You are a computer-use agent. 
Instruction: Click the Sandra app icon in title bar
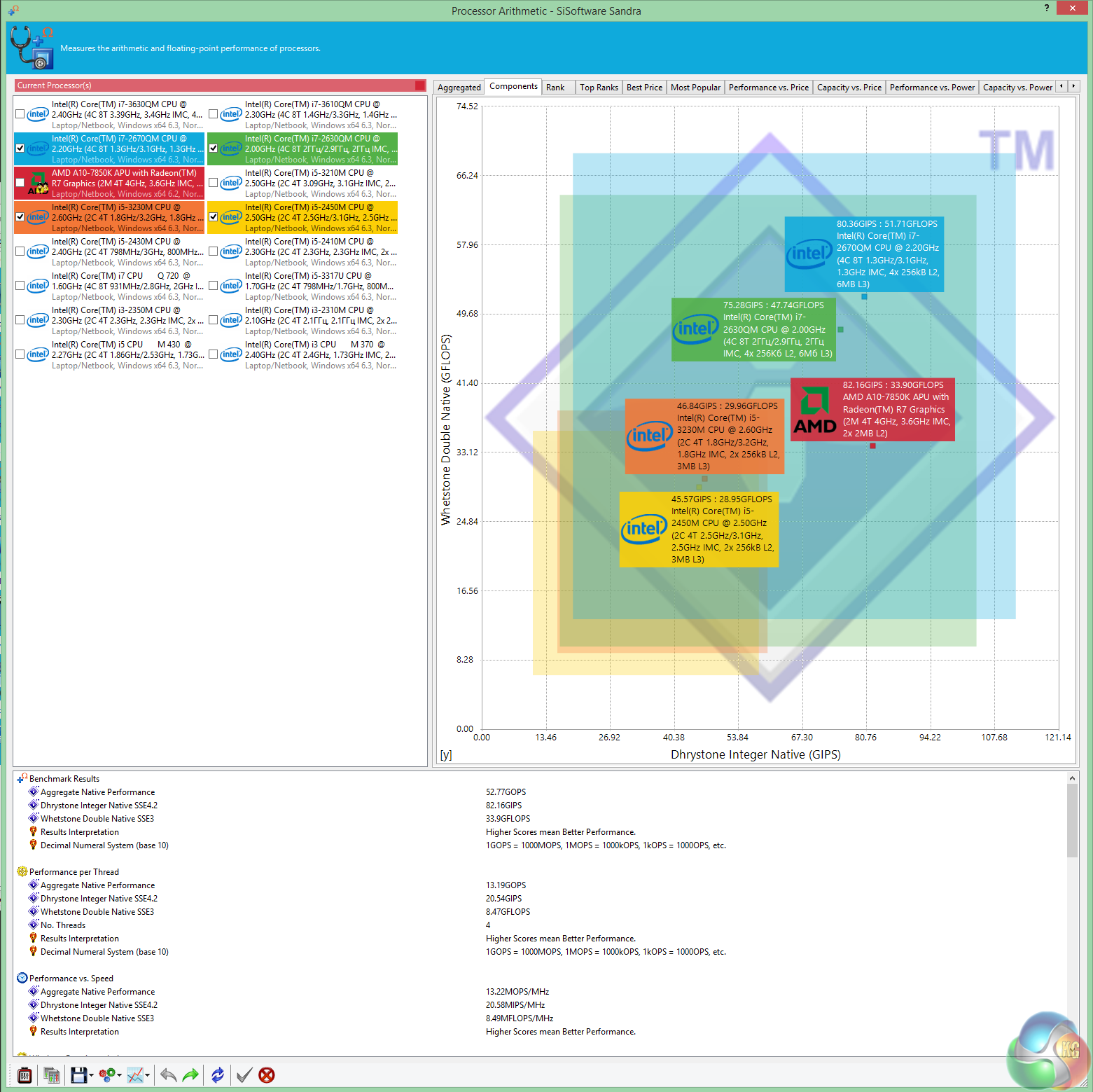13,10
